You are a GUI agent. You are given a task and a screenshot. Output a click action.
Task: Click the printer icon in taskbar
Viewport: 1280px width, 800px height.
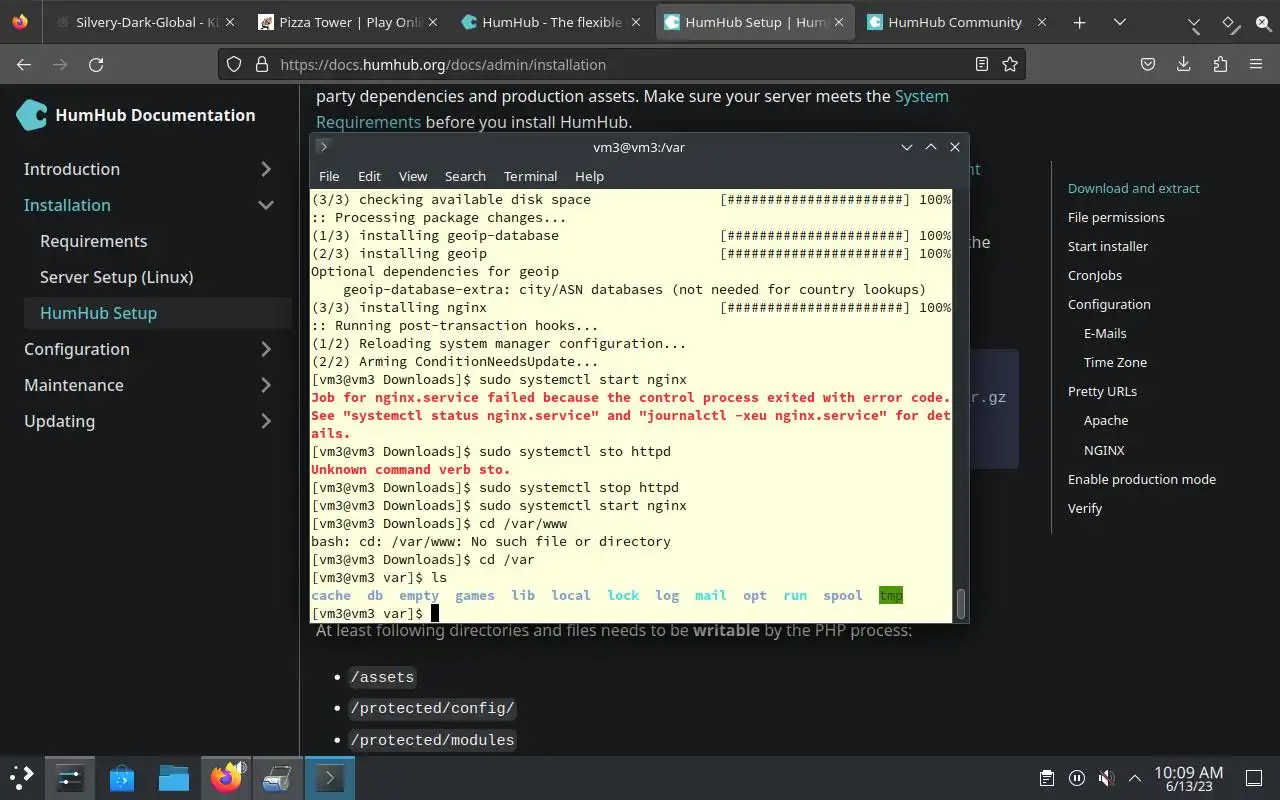278,777
